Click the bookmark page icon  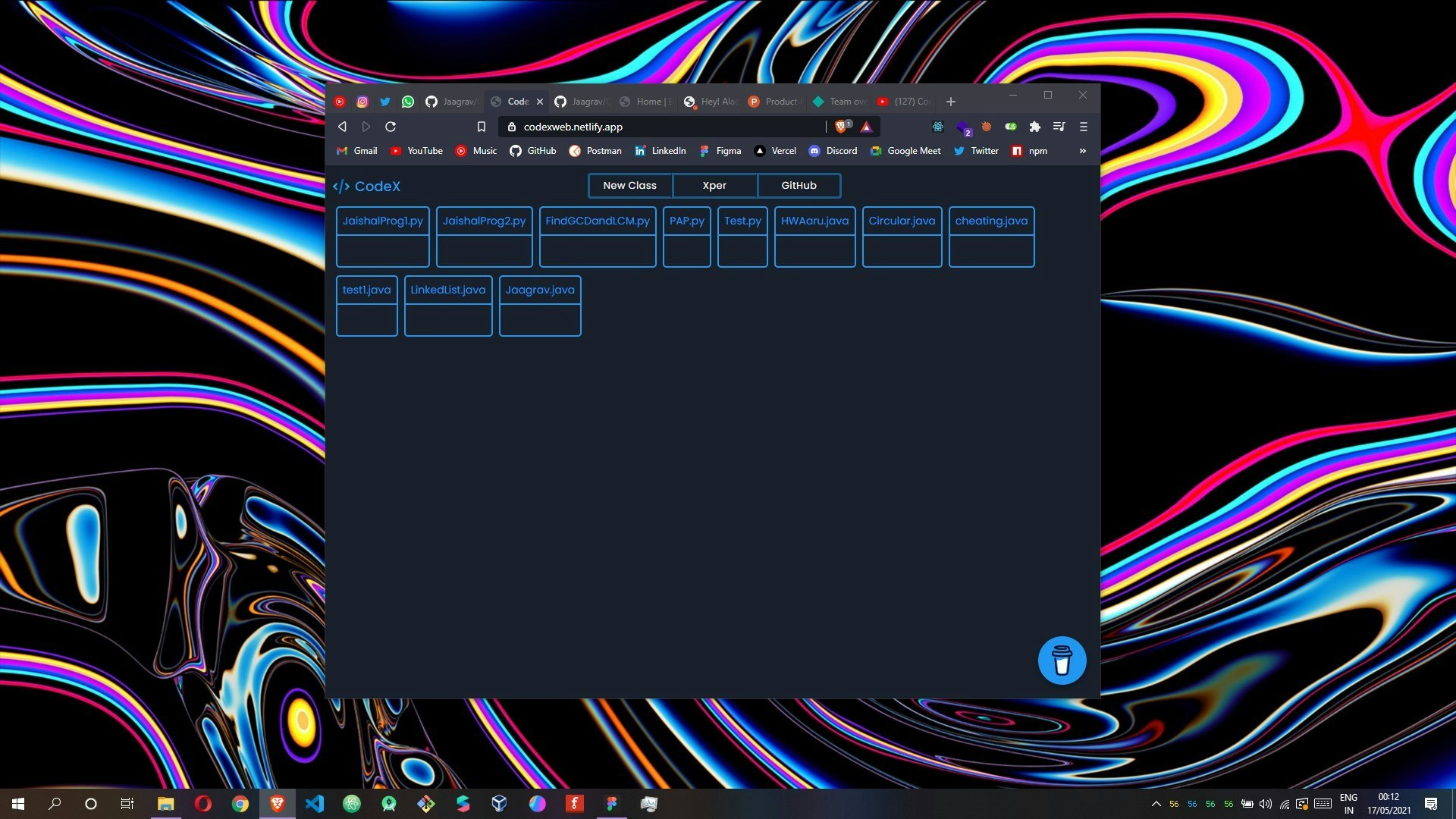[481, 127]
